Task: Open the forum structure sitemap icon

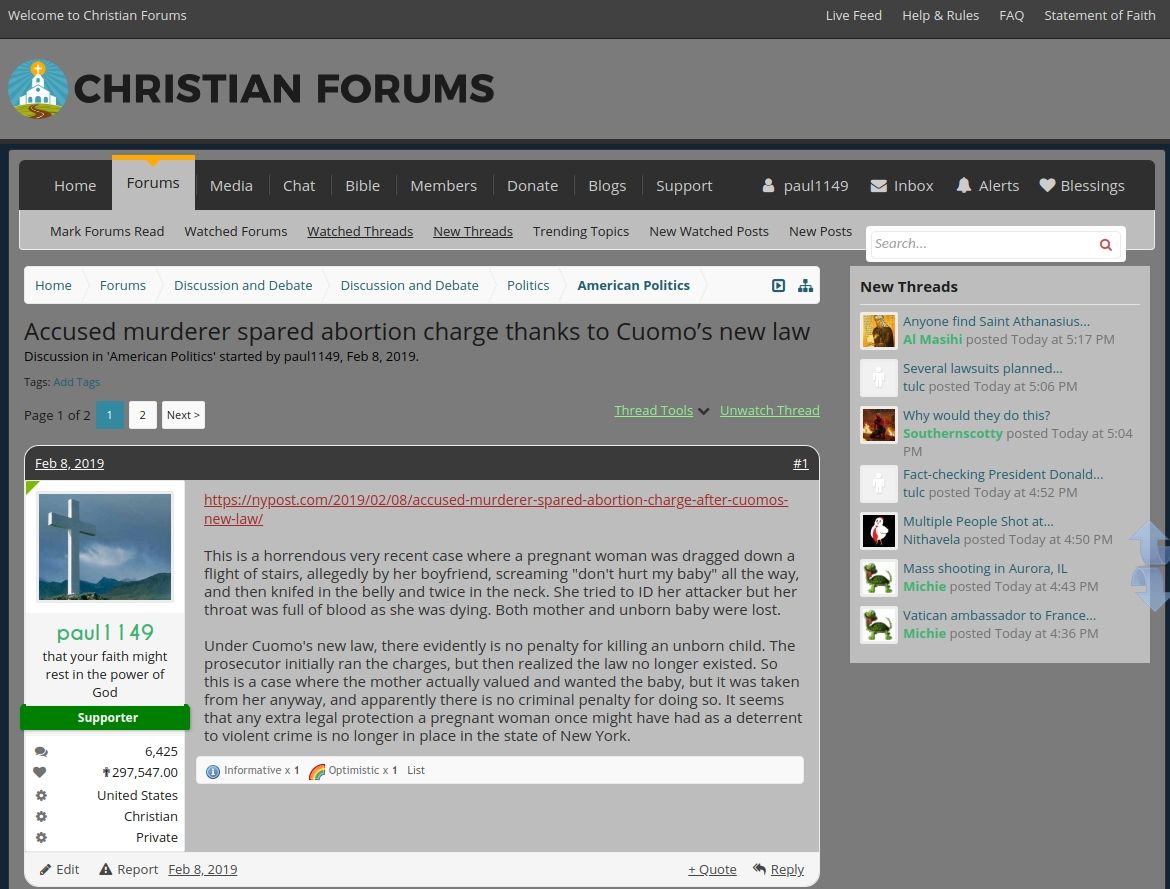Action: [806, 285]
